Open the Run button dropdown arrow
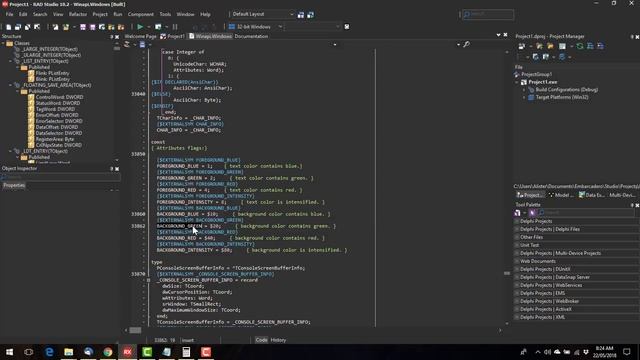 (148, 27)
